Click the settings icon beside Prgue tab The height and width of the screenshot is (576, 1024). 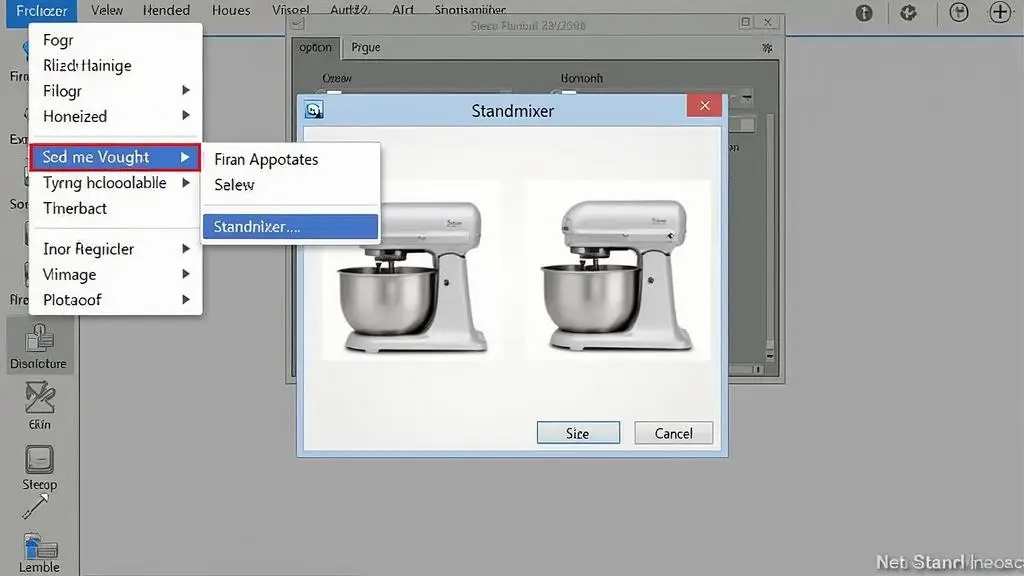click(x=767, y=48)
